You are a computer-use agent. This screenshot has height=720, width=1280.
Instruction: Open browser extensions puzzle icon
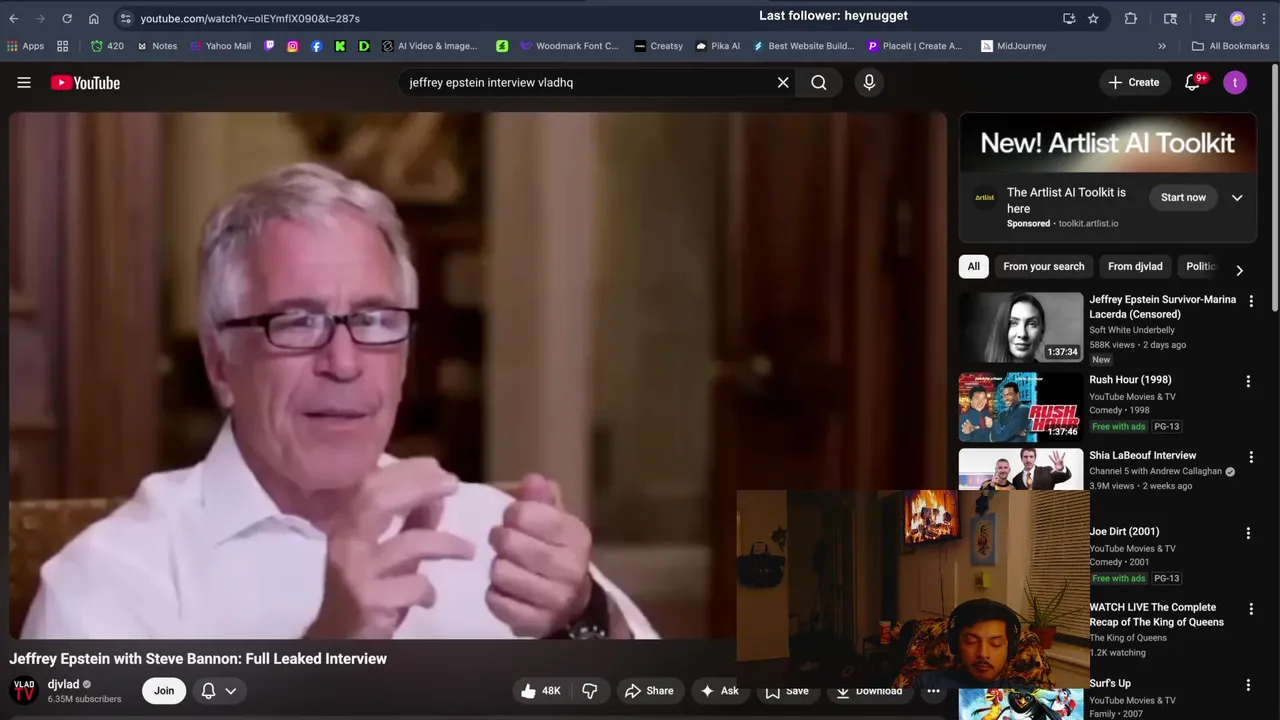pos(1131,18)
